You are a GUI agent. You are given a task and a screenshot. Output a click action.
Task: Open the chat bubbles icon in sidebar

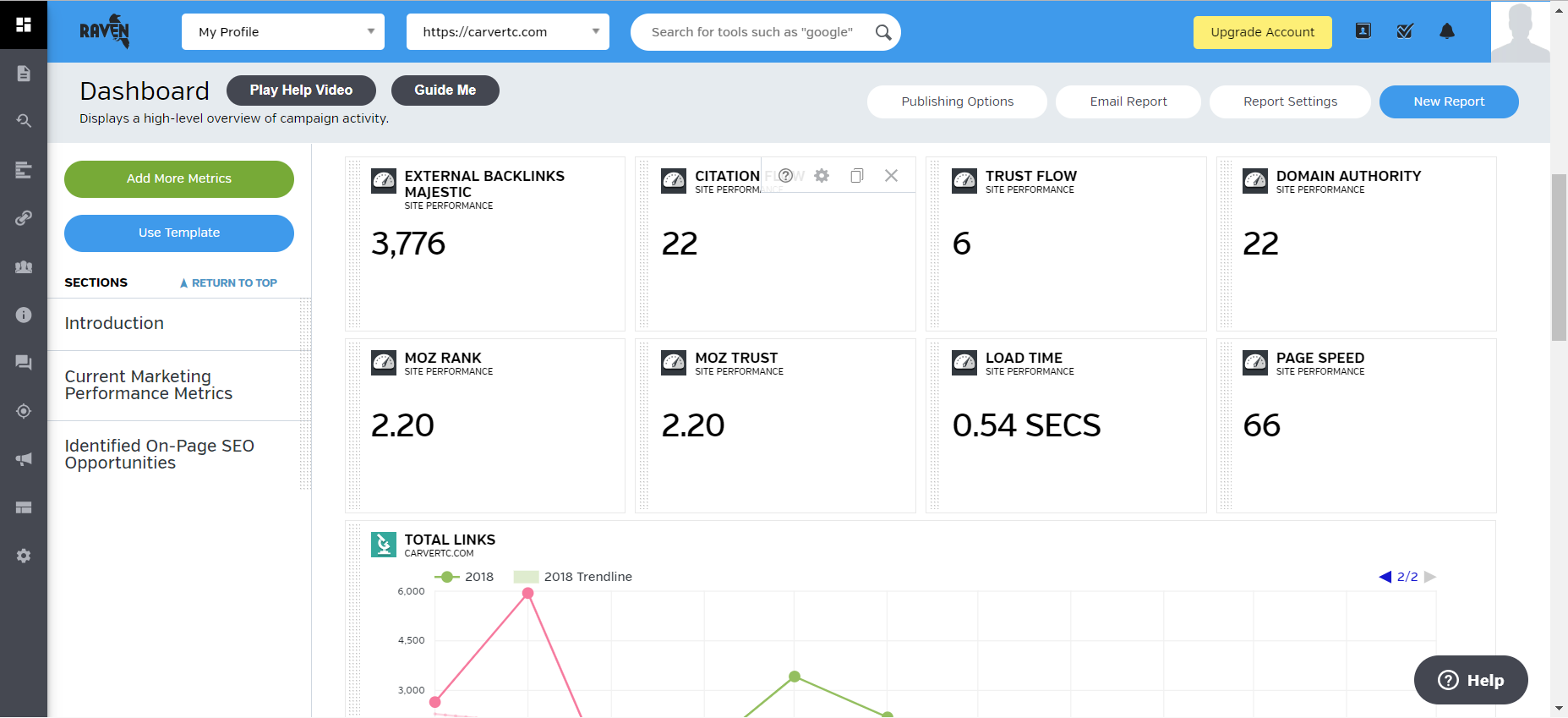click(x=24, y=363)
